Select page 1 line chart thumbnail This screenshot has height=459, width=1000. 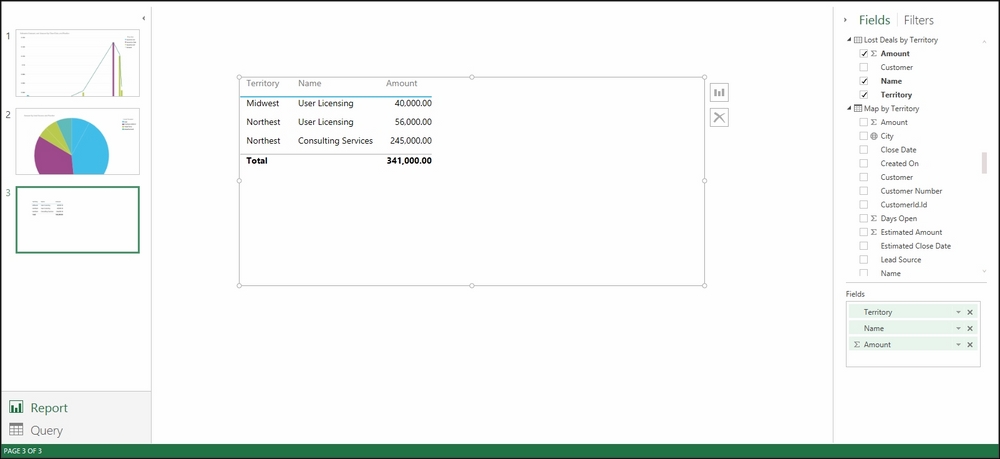click(x=78, y=62)
